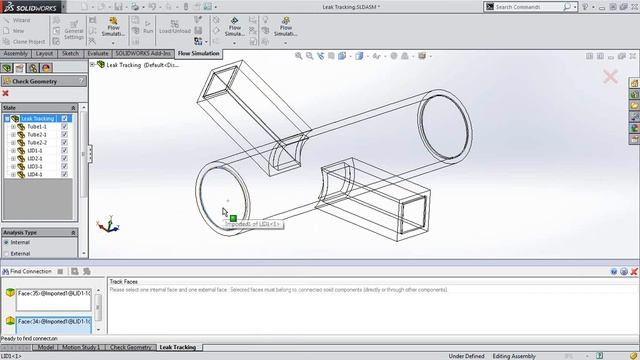Screen dimensions: 640x360
Task: Switch to the Assembly ribbon tab
Action: 15,53
